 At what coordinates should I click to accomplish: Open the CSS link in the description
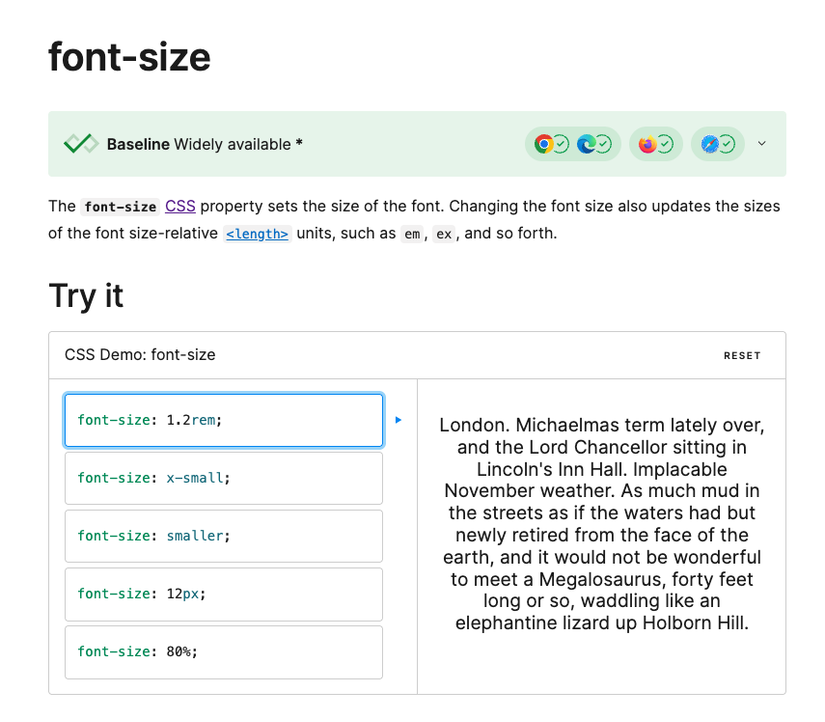tap(180, 207)
